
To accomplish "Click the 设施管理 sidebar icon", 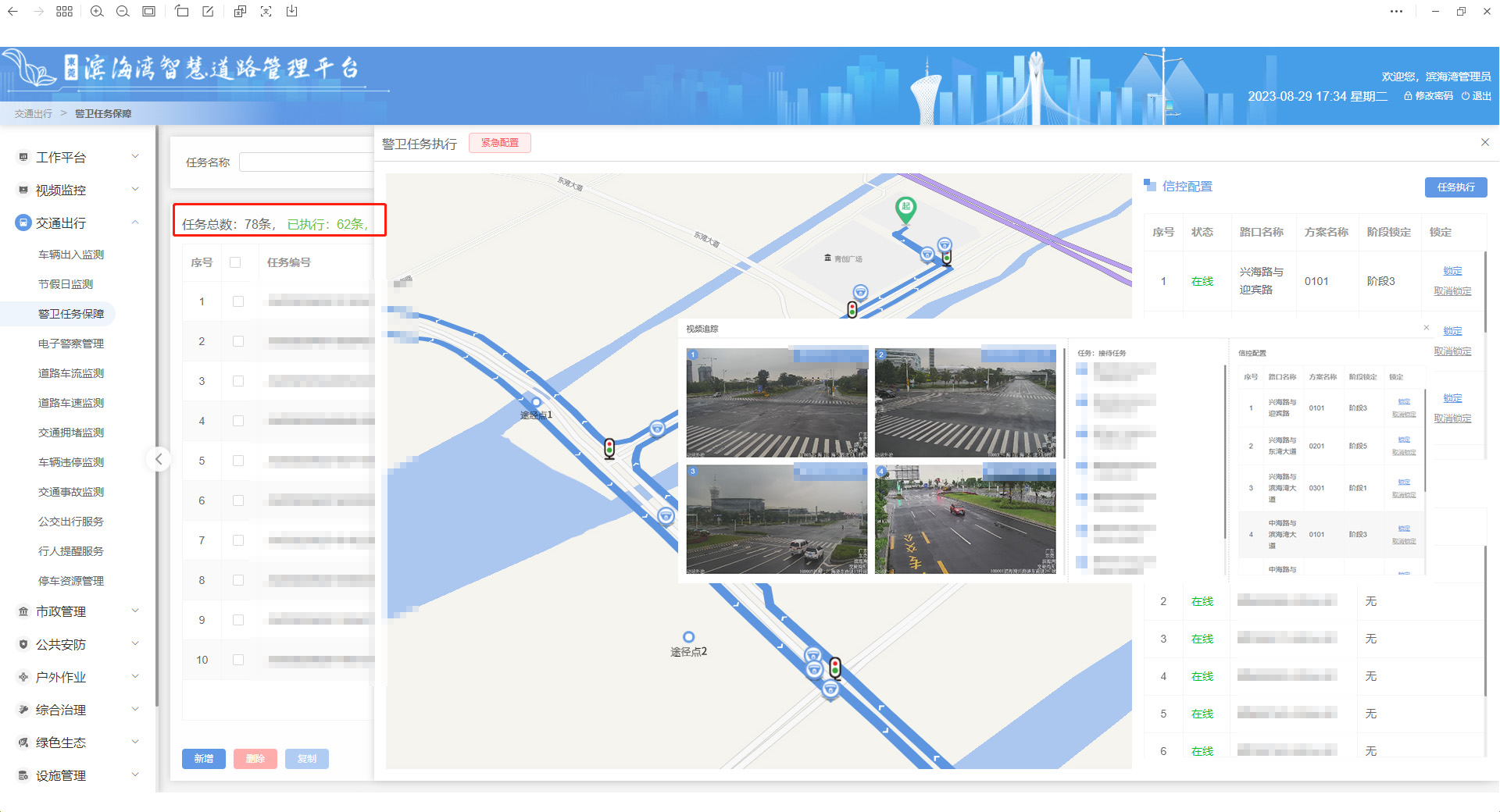I will coord(23,775).
